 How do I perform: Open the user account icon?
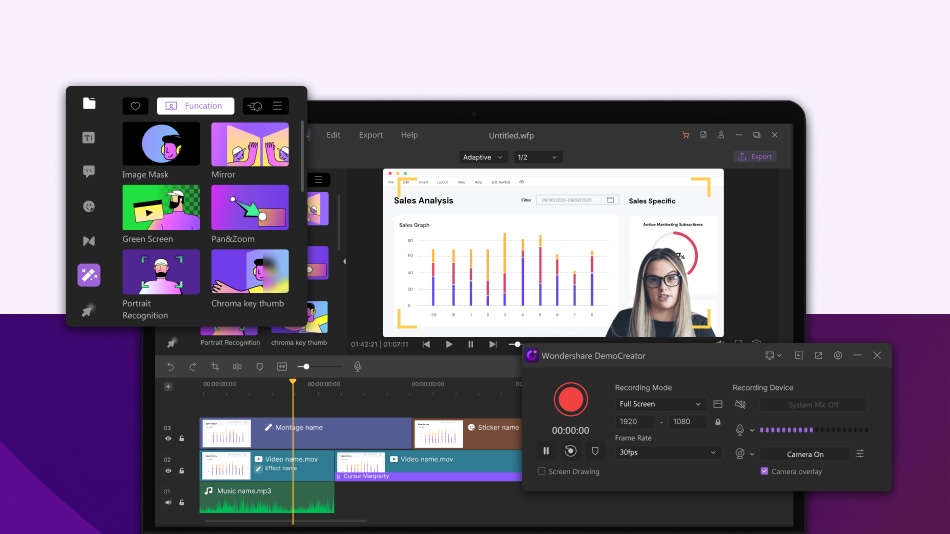coord(721,135)
